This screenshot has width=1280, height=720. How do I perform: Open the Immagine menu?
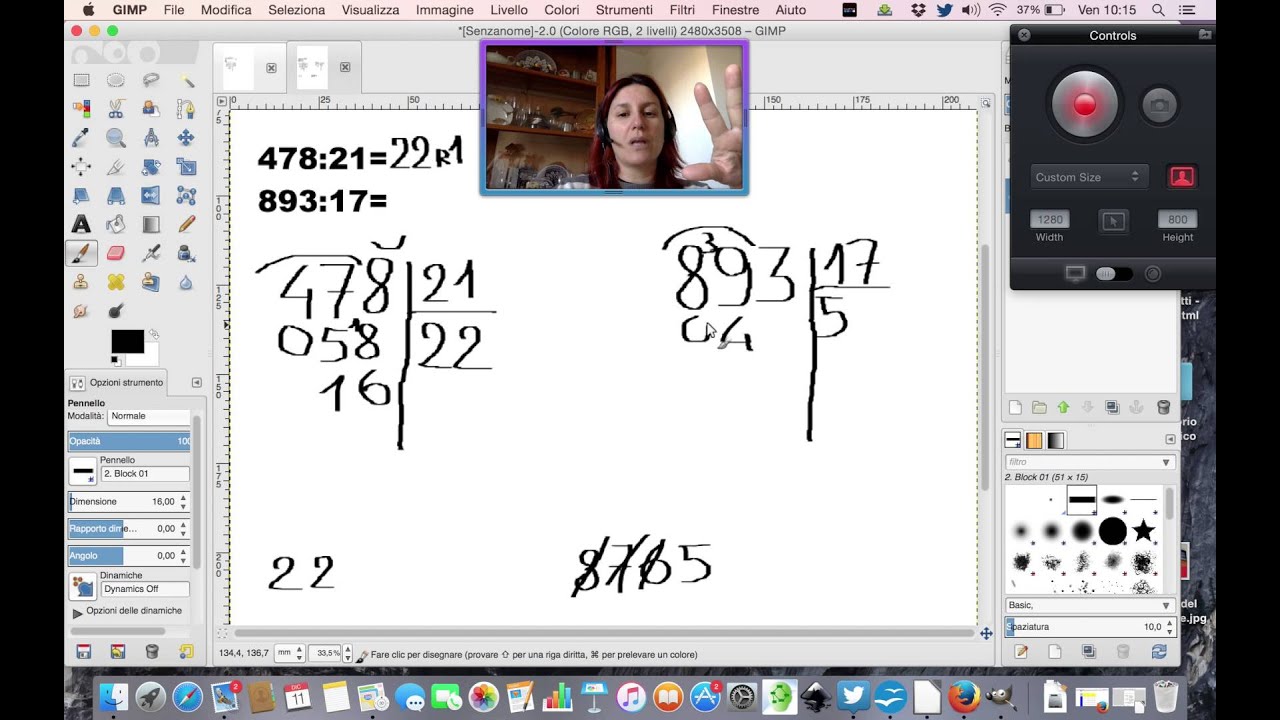pos(445,10)
